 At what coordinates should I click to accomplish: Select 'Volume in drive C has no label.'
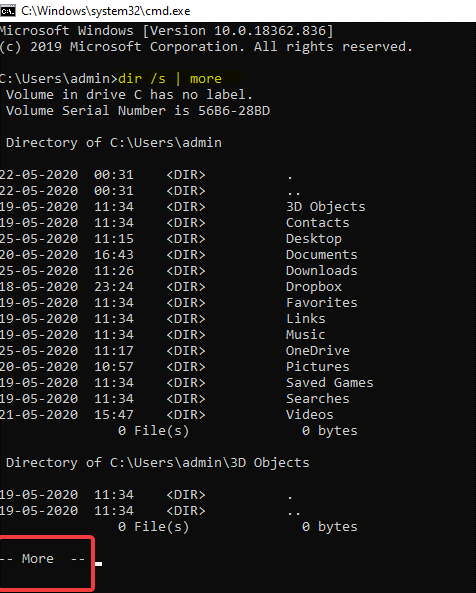tap(129, 95)
